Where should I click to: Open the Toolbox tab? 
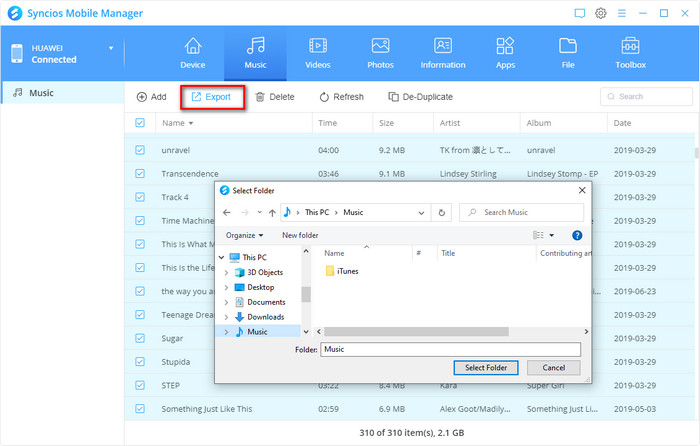click(x=630, y=53)
